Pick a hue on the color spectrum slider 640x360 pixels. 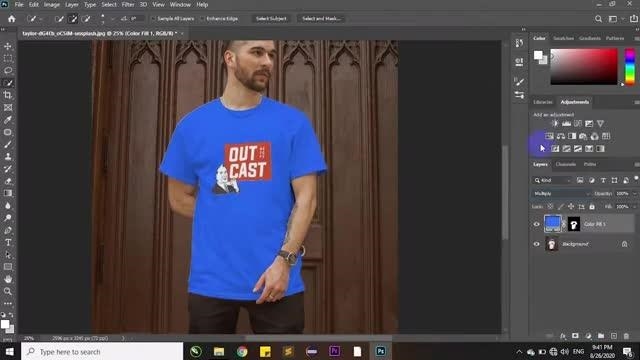630,67
